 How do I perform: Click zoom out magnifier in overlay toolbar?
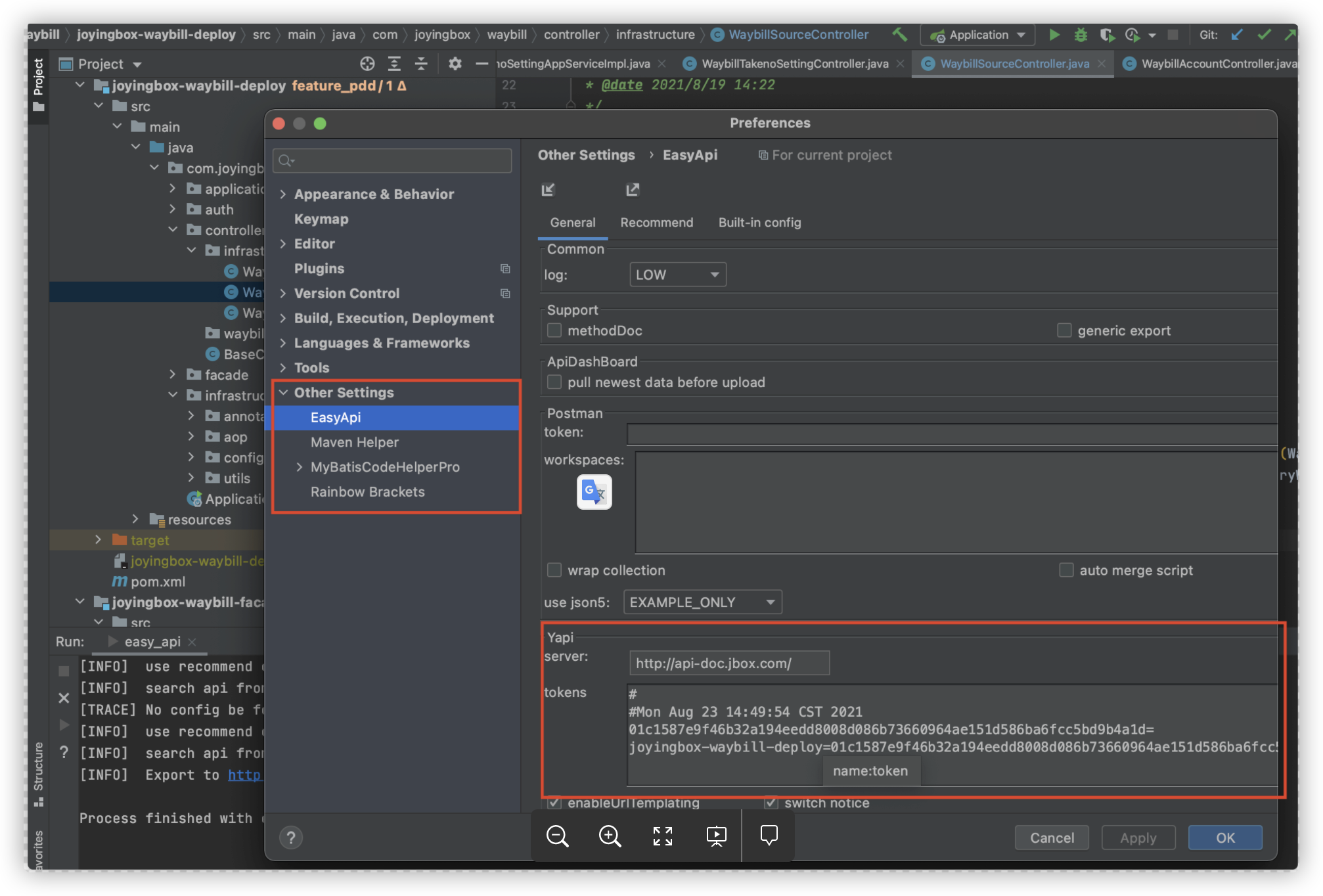(x=557, y=836)
